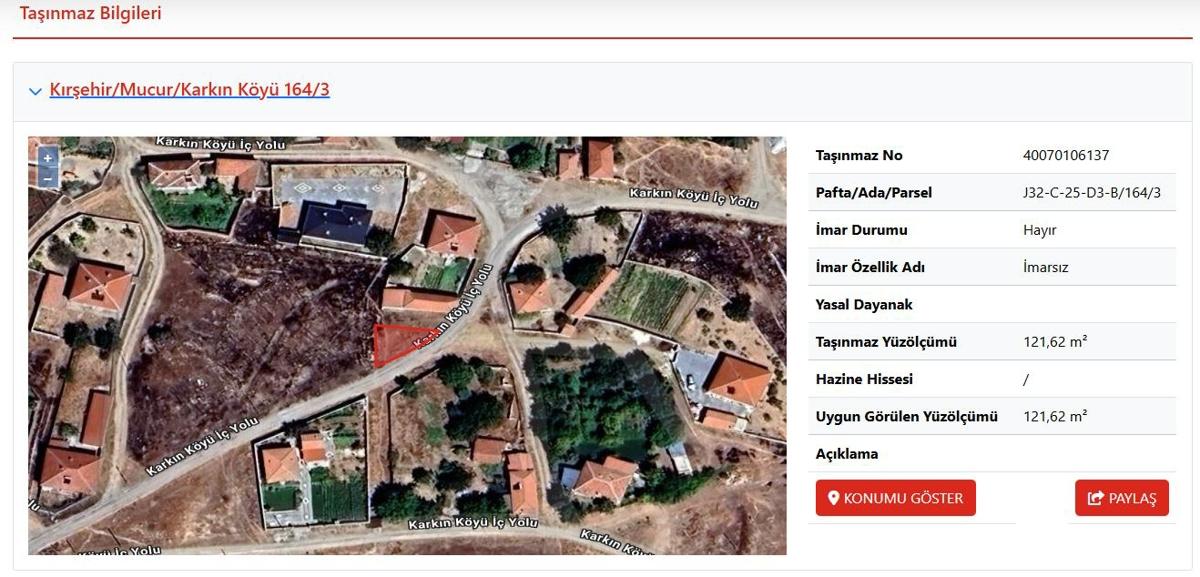
Task: Click the Pafta/Ada/Parsel value J32-C-25-D3-B/164/3
Action: point(1092,192)
